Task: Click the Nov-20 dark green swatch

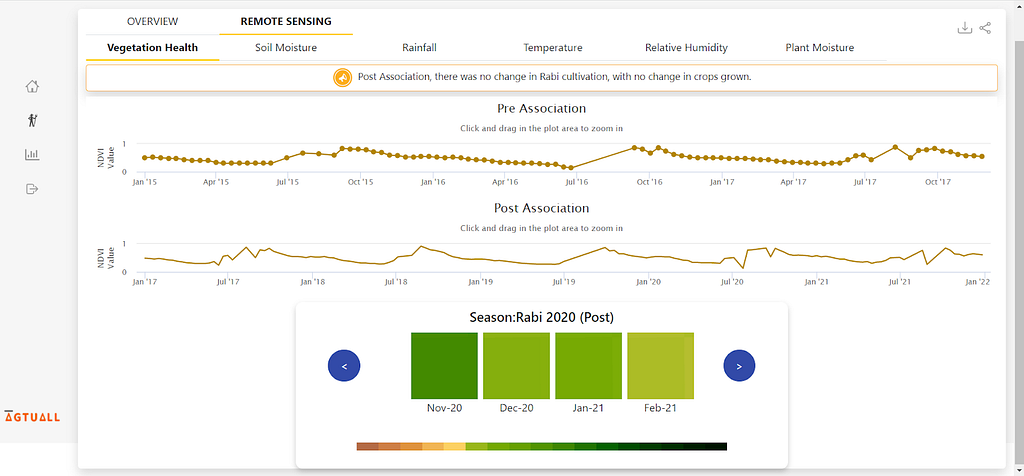Action: 444,366
